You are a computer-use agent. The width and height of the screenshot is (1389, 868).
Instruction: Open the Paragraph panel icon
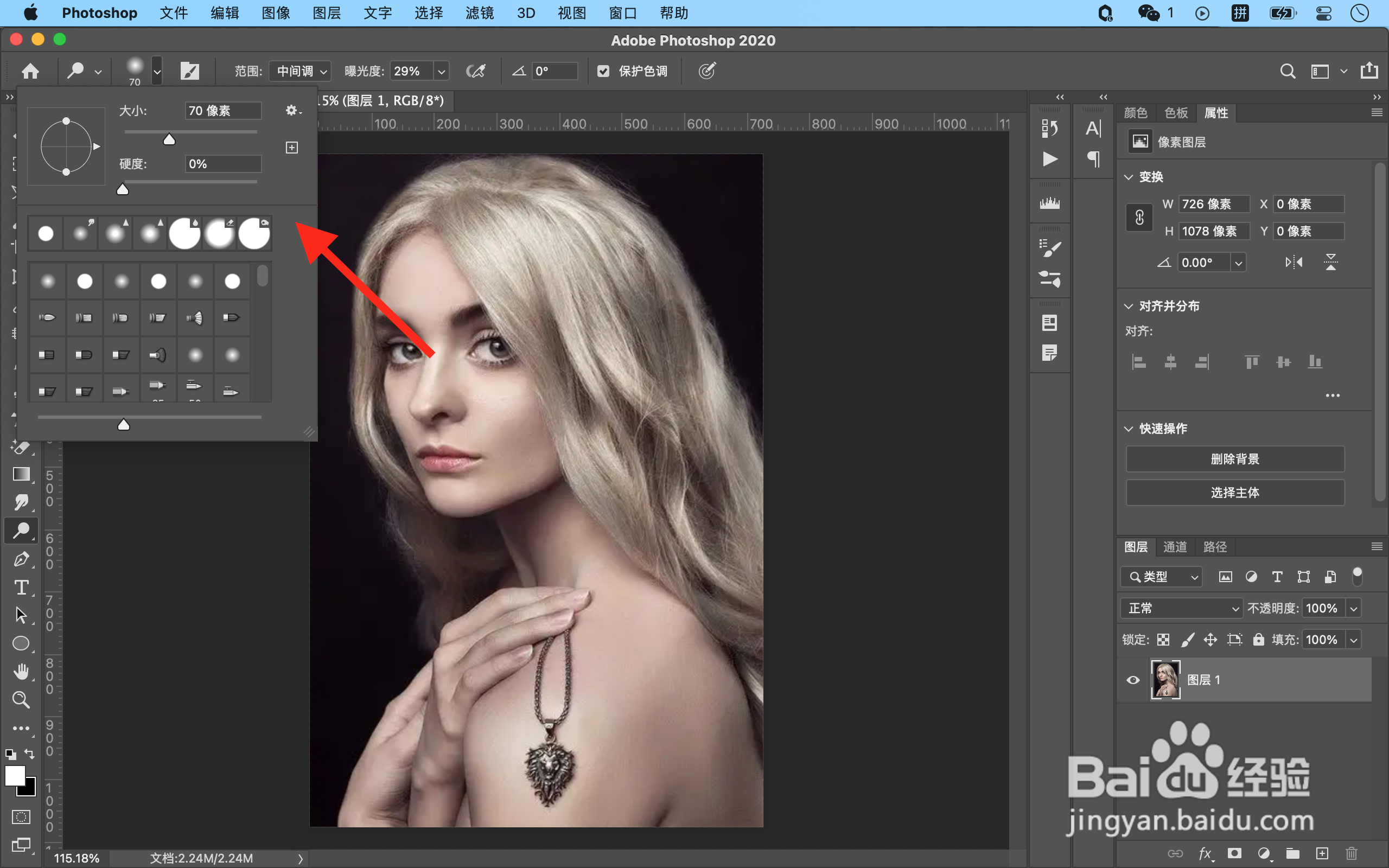tap(1093, 158)
